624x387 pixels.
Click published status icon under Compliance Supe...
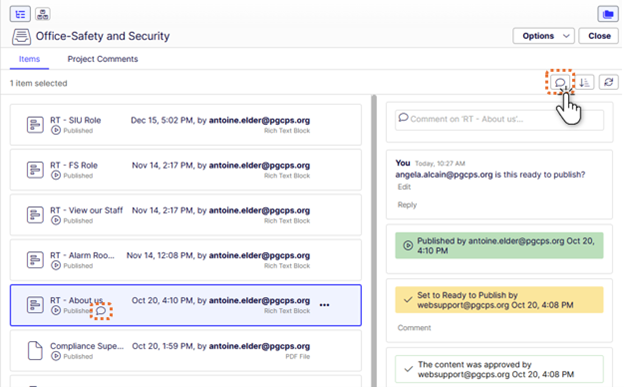click(56, 356)
